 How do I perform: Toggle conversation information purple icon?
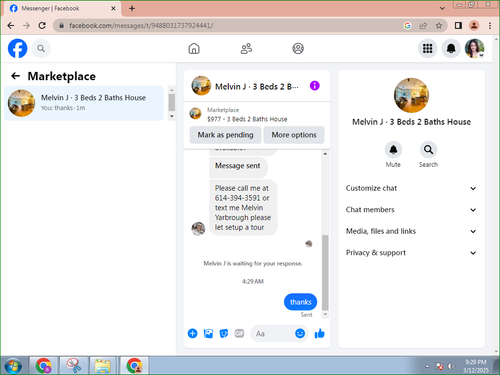(315, 86)
